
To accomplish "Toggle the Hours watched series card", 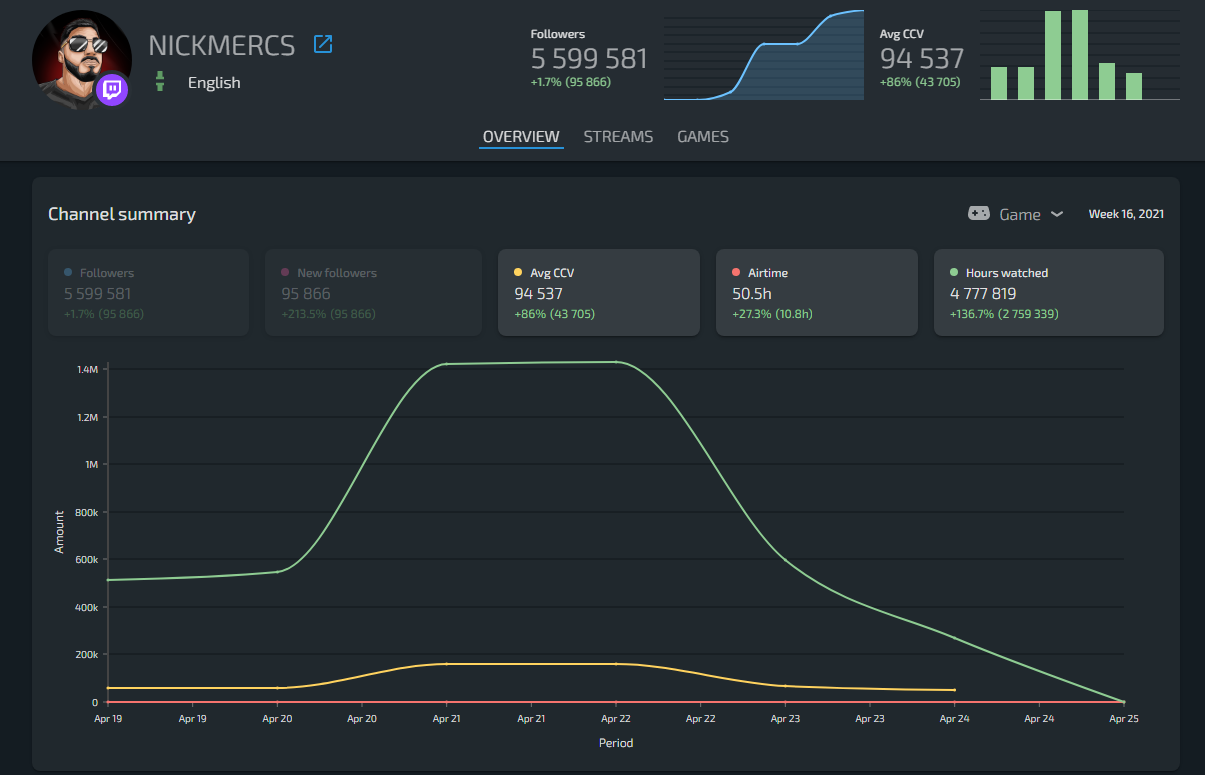I will pos(1048,292).
